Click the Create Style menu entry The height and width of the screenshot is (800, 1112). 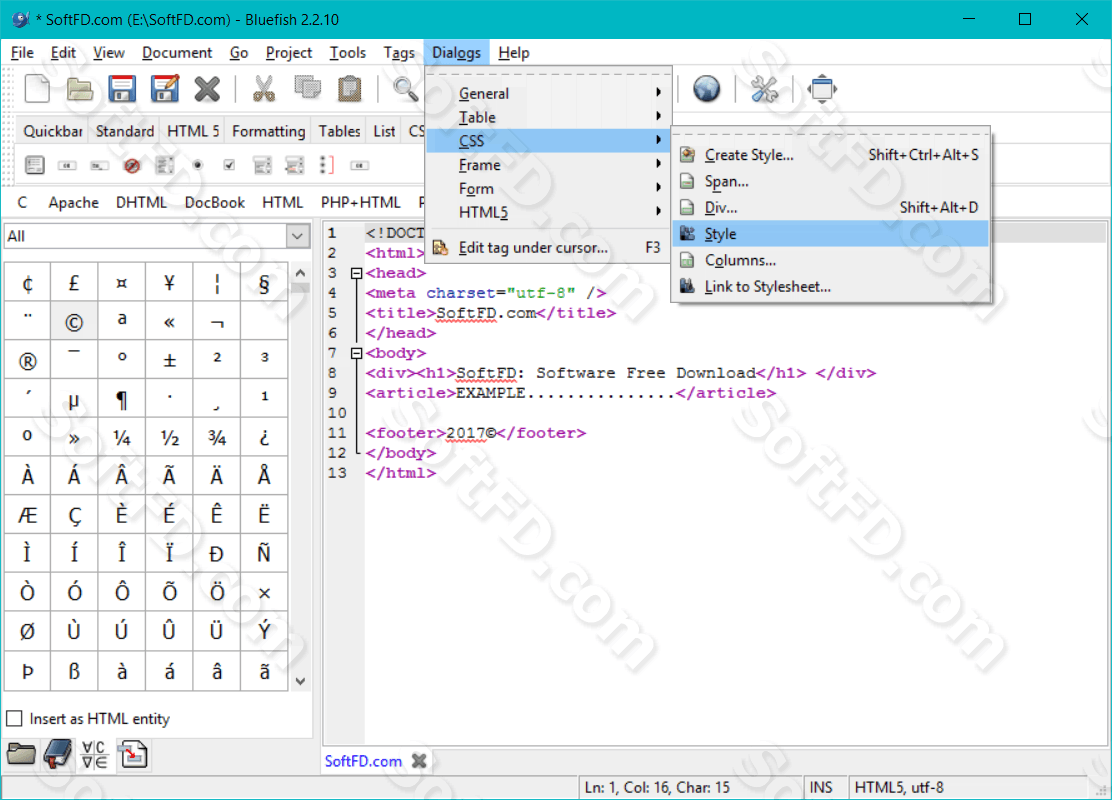[830, 155]
